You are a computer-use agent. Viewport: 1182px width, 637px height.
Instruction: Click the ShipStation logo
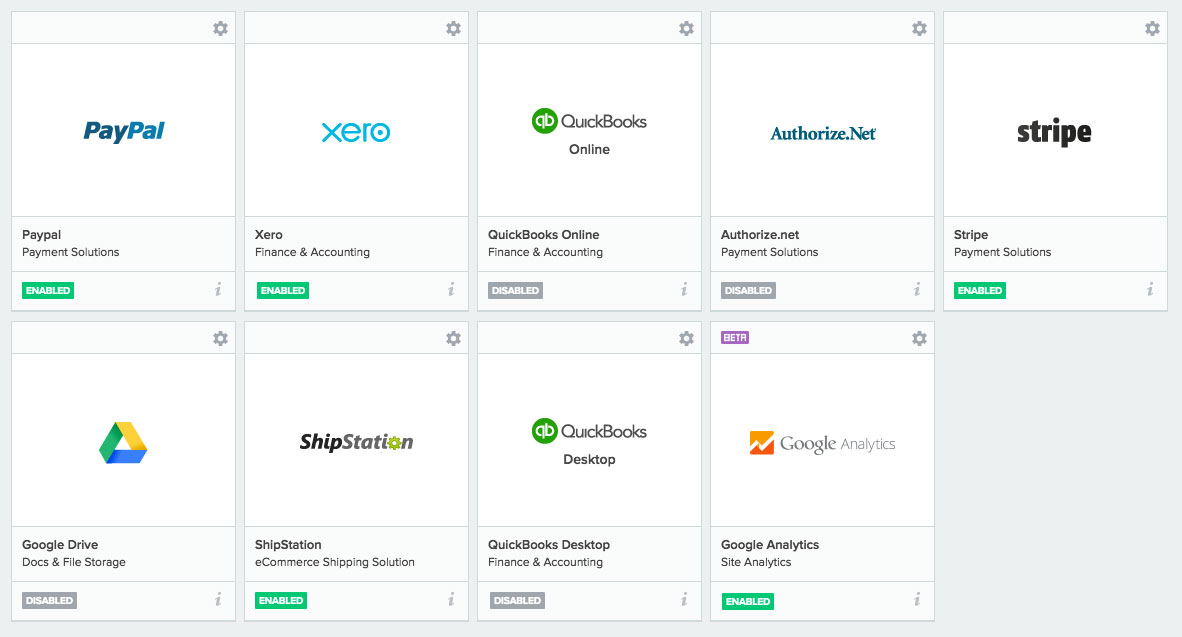point(356,442)
